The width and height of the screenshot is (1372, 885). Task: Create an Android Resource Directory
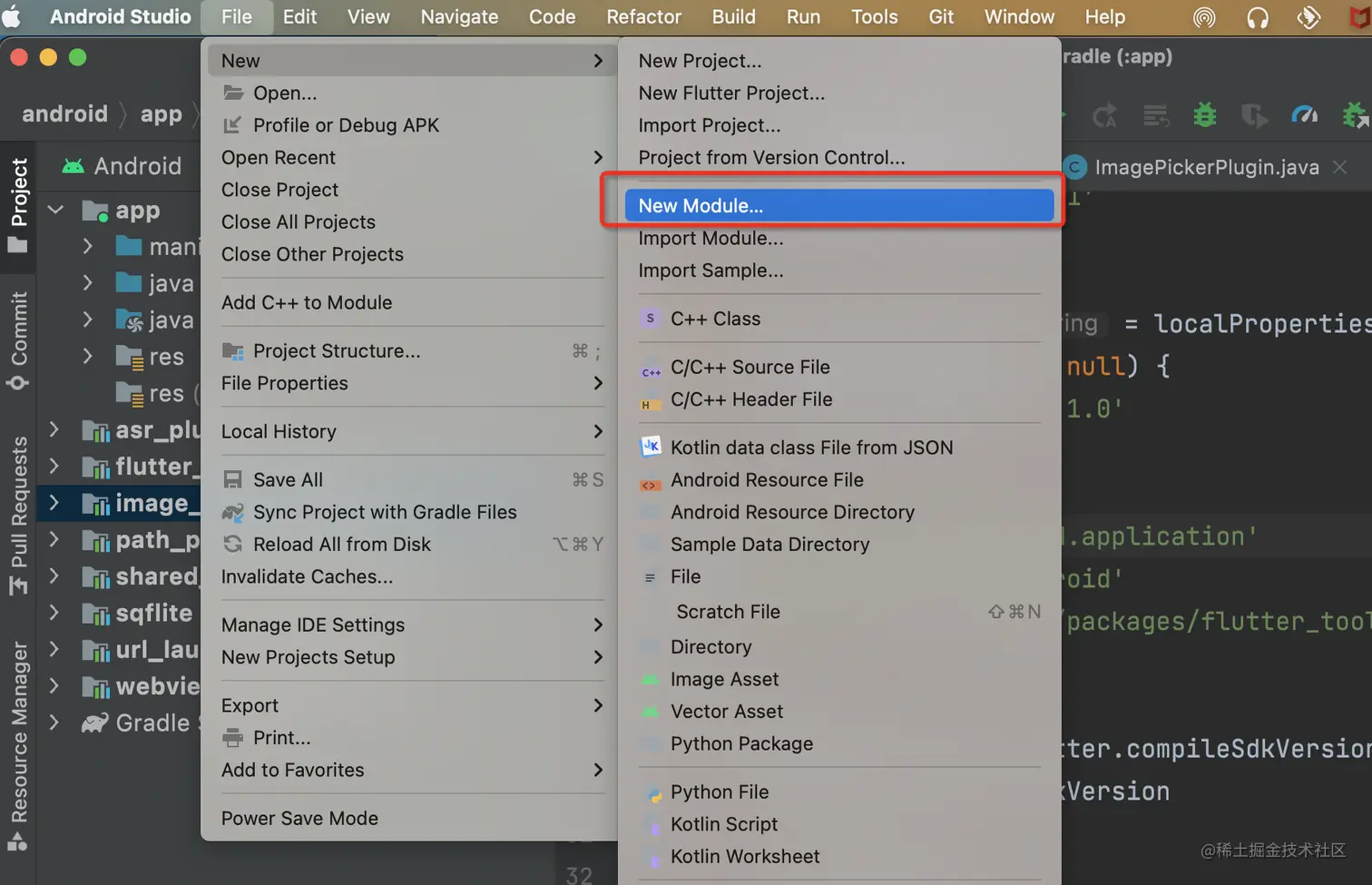tap(839, 512)
